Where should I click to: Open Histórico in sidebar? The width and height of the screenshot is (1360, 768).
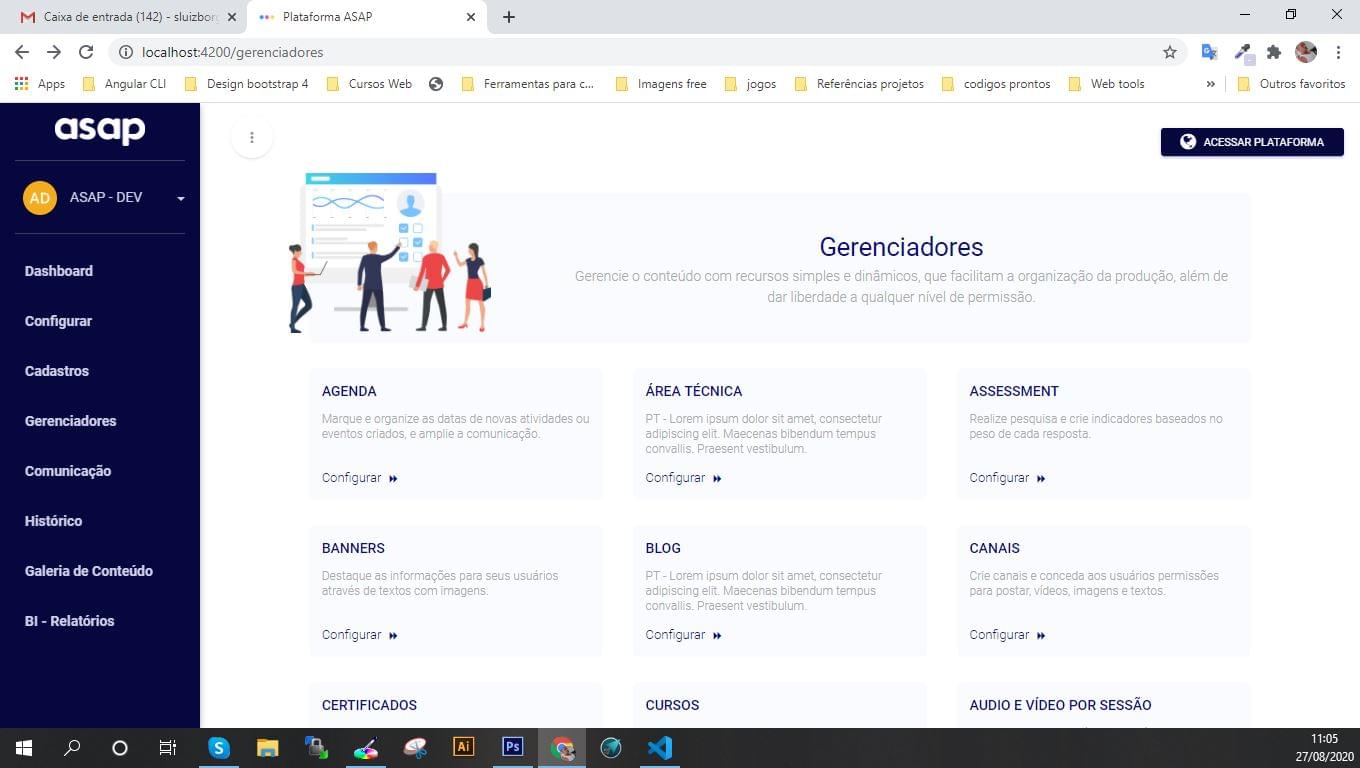coord(54,521)
